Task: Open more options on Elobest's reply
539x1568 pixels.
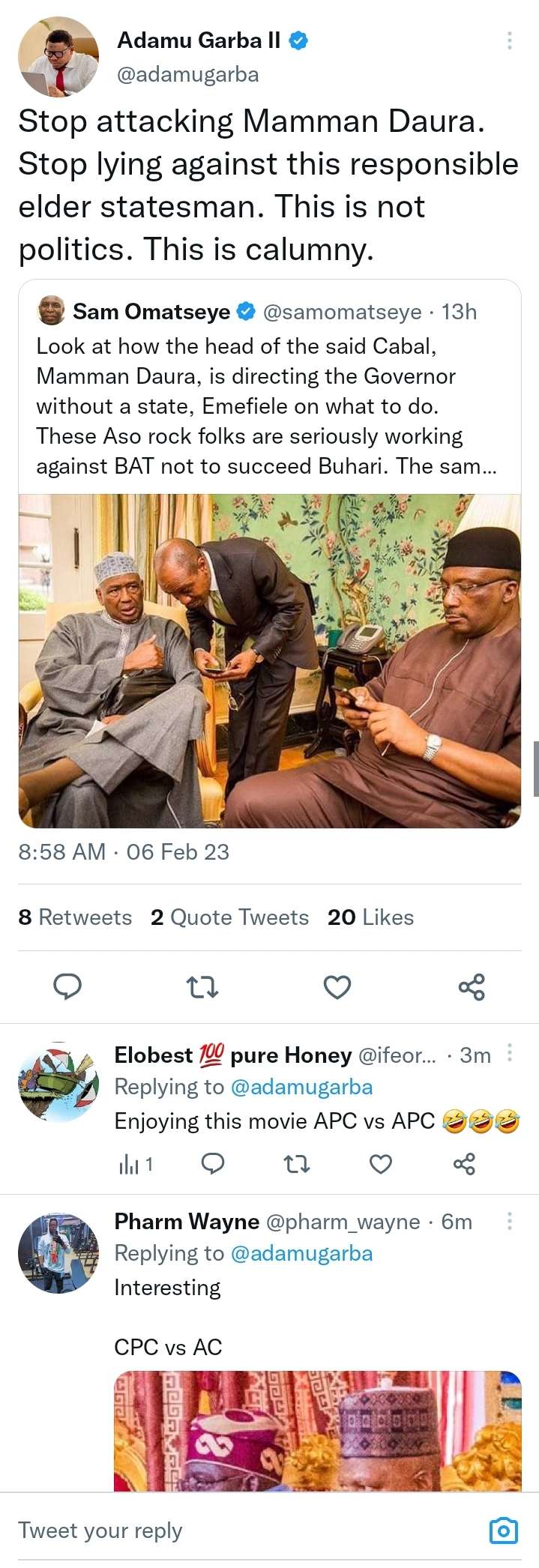Action: 510,1053
